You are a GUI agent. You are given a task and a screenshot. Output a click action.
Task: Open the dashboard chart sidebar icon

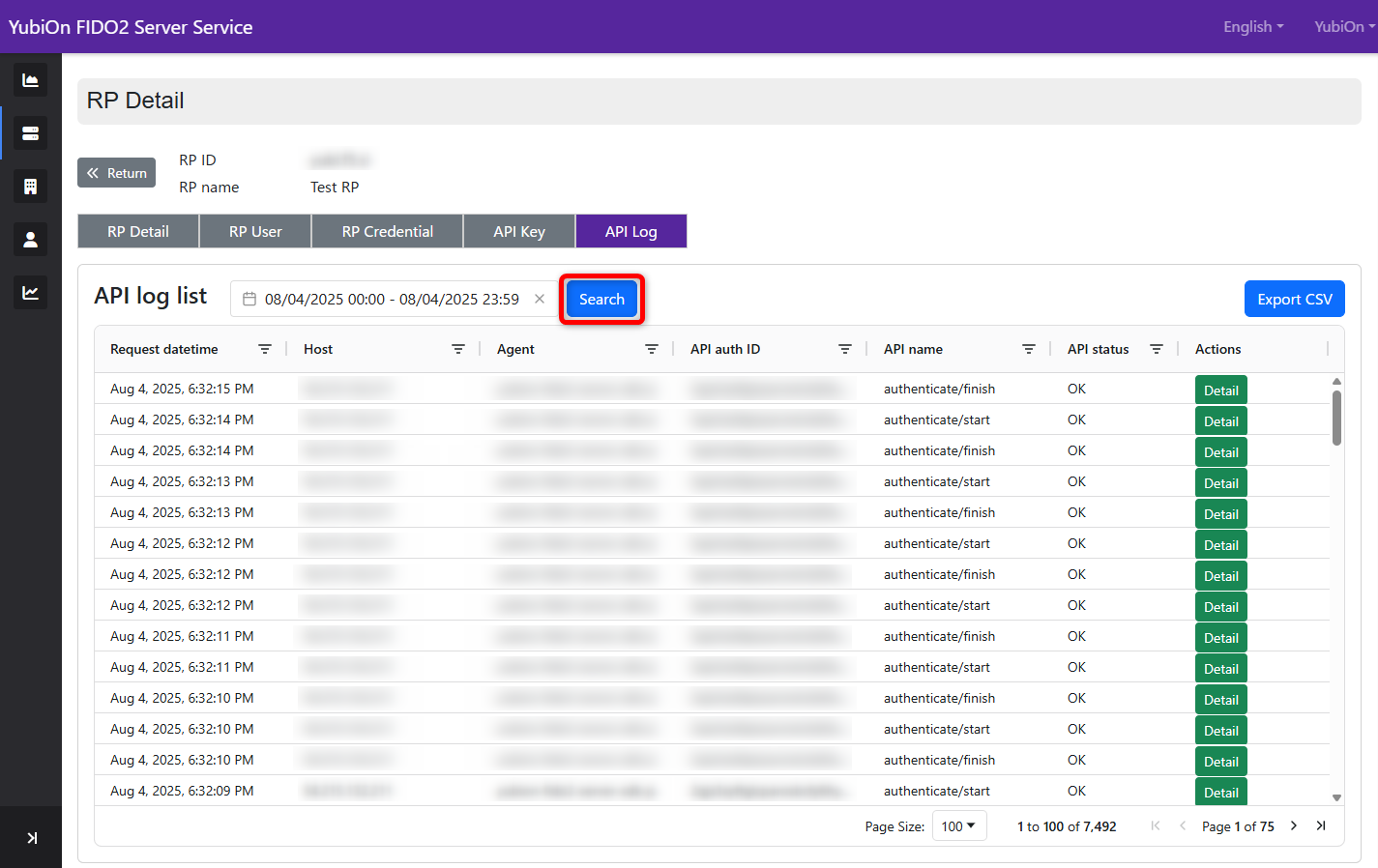(30, 80)
